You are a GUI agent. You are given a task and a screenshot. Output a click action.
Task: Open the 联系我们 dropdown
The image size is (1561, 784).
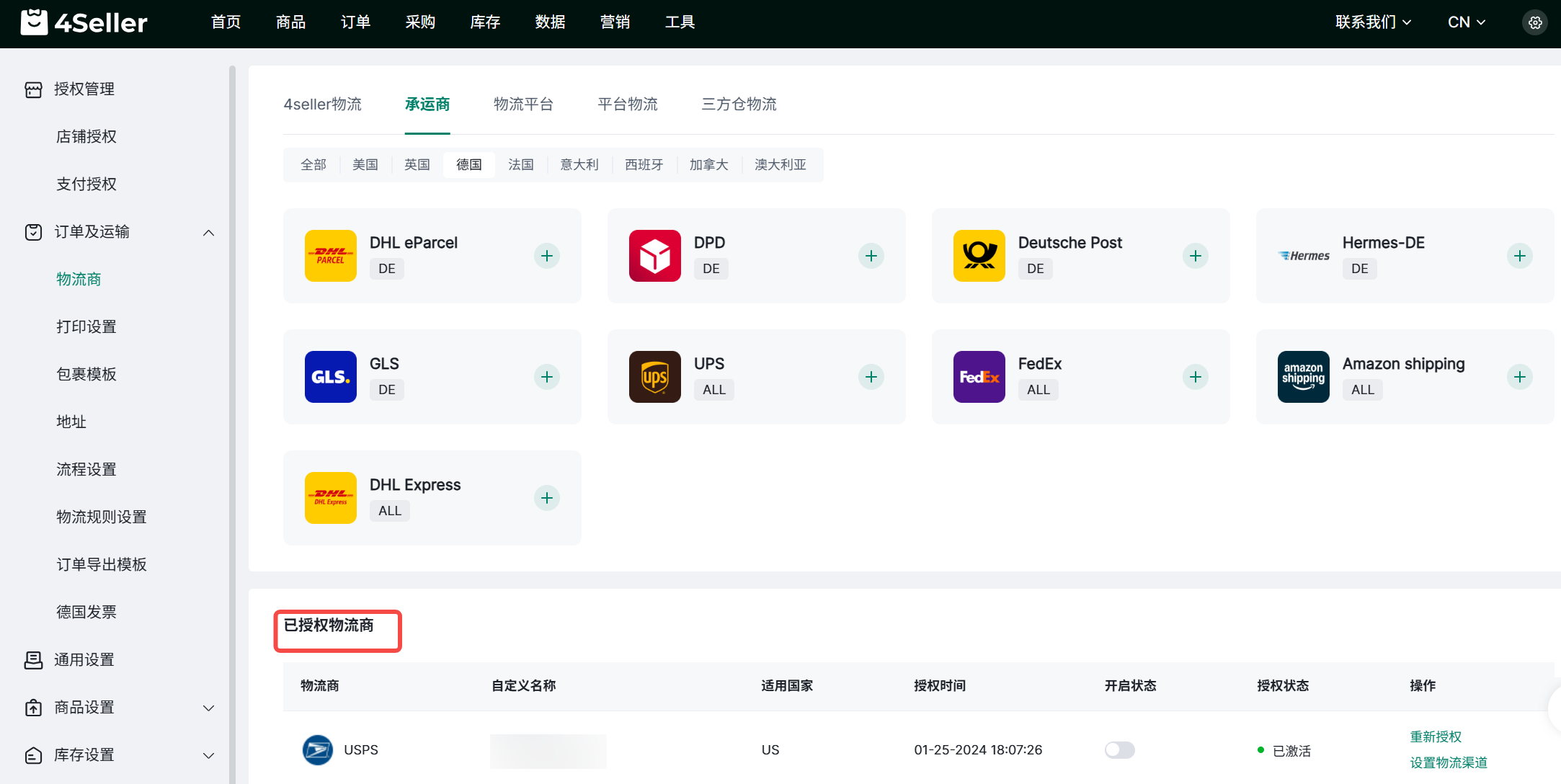click(x=1373, y=22)
